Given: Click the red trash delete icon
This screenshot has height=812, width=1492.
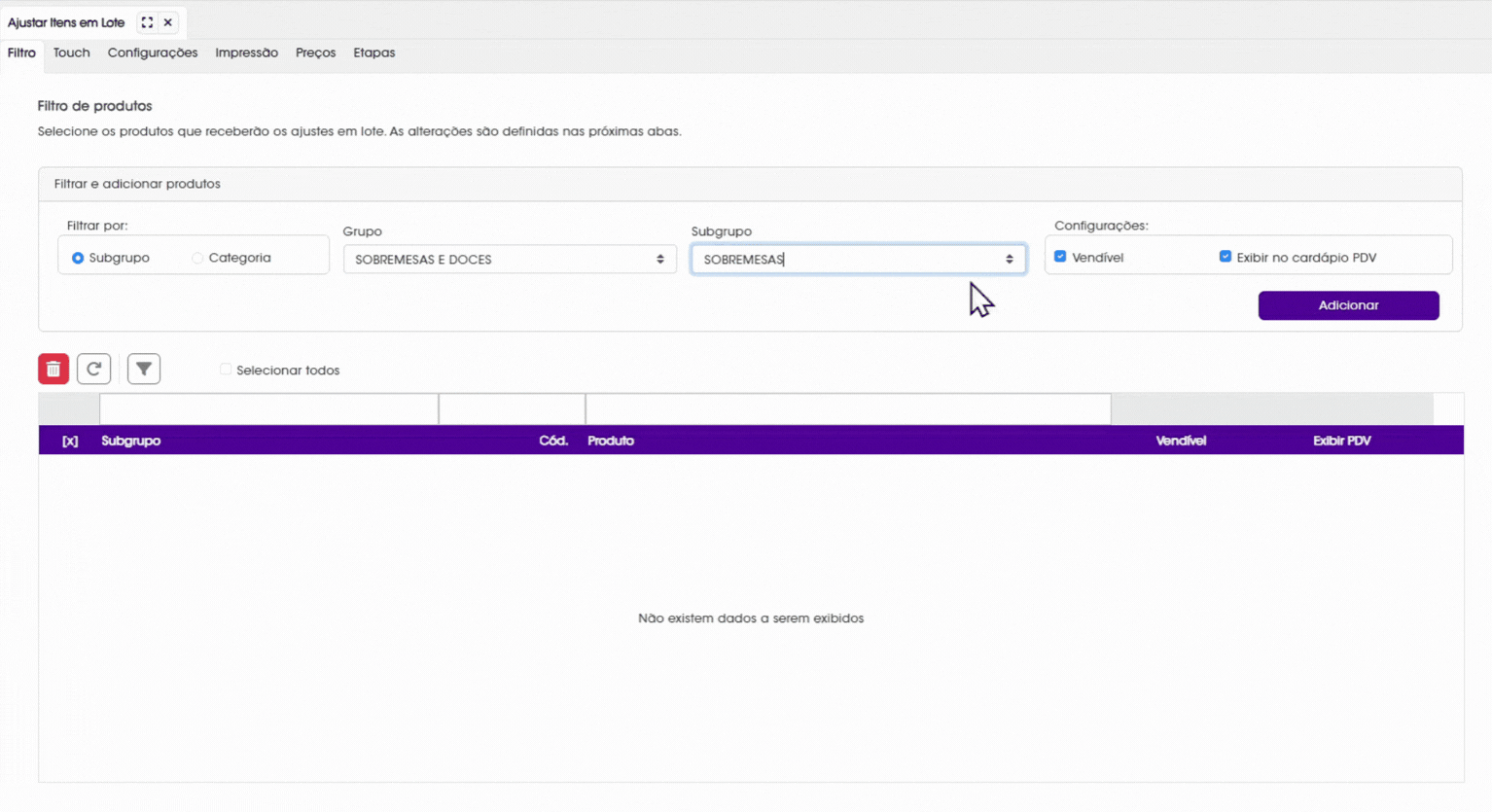Looking at the screenshot, I should (x=53, y=369).
